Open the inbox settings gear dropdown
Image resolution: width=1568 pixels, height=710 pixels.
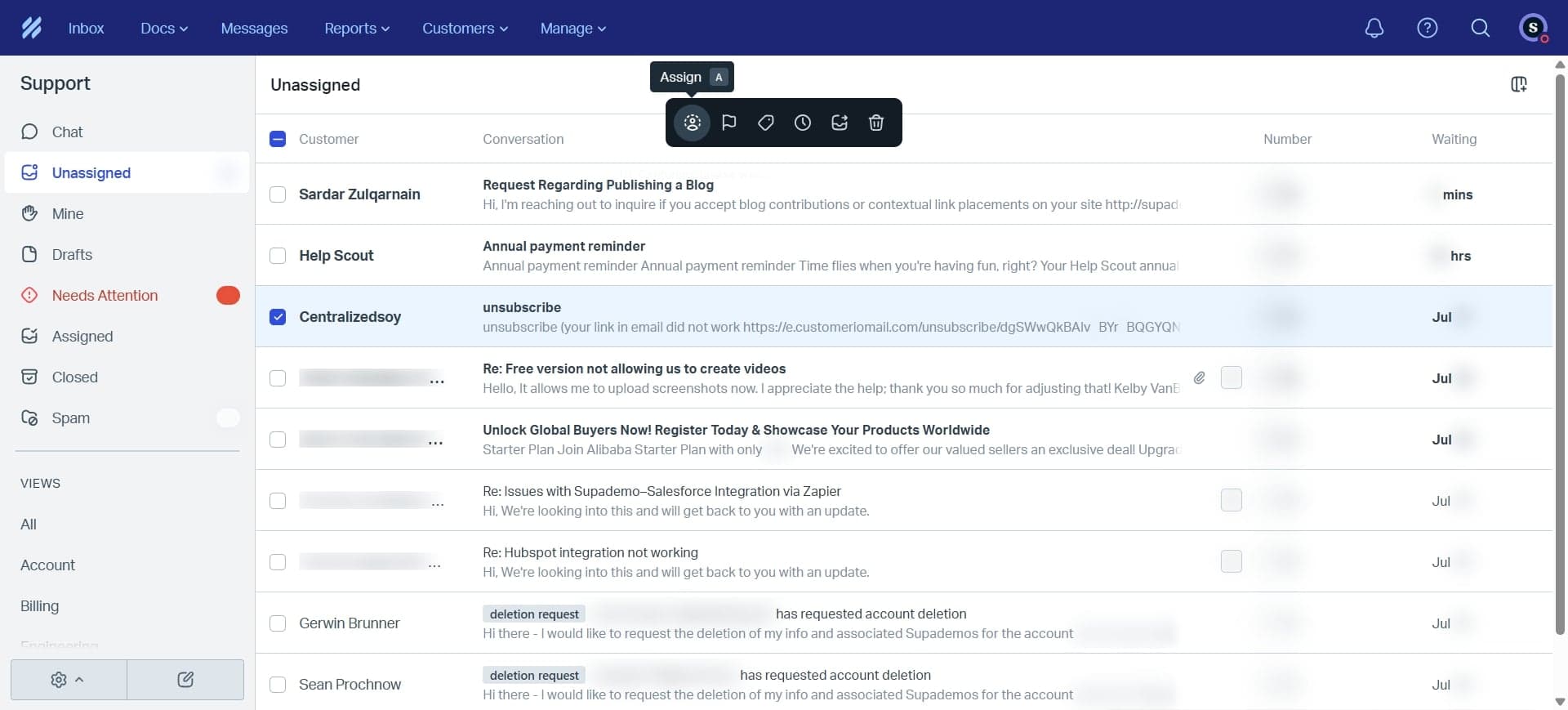(68, 679)
